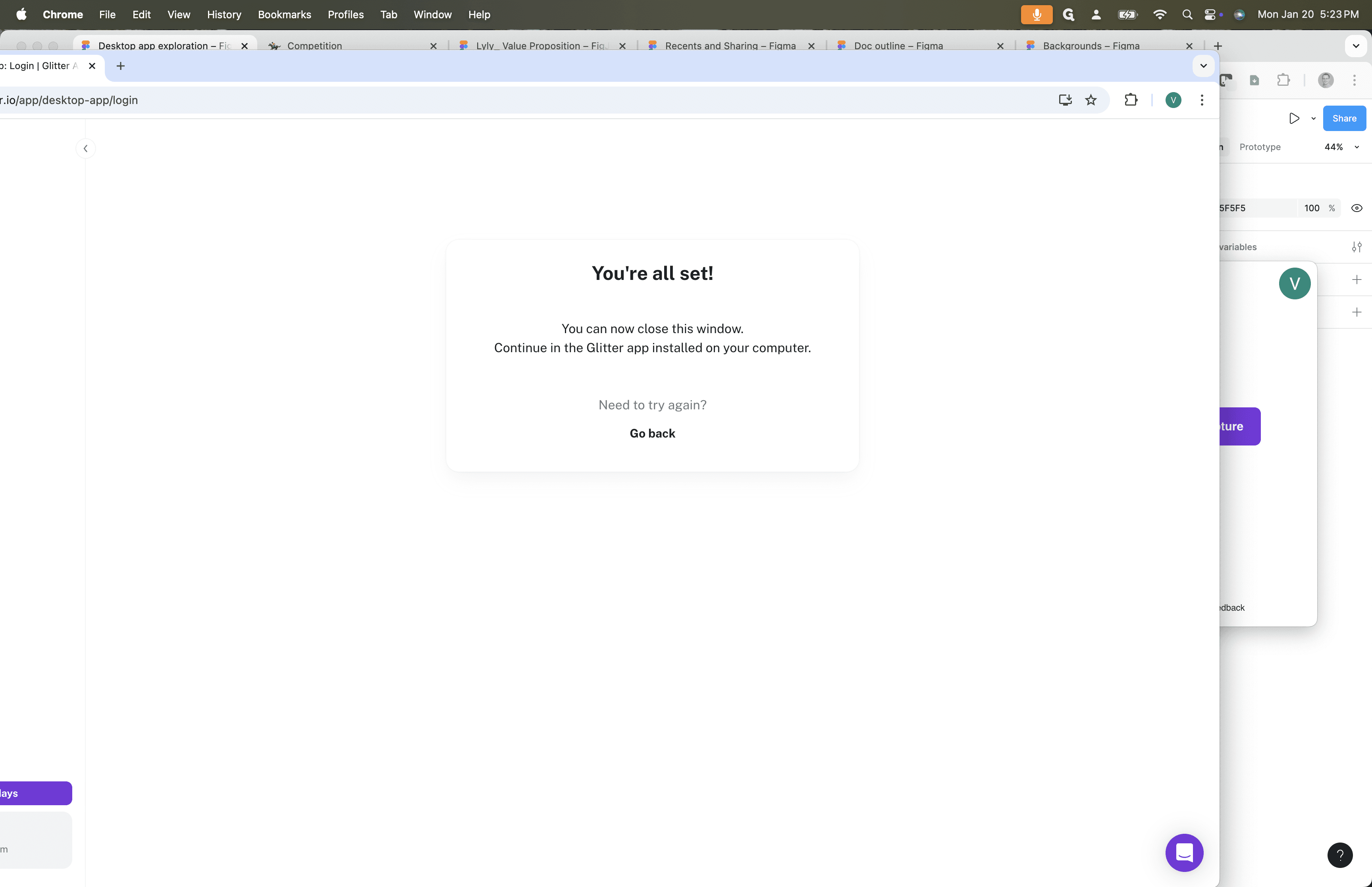This screenshot has height=887, width=1372.
Task: Switch to Lyly_ Value Proposition tab
Action: click(x=542, y=46)
